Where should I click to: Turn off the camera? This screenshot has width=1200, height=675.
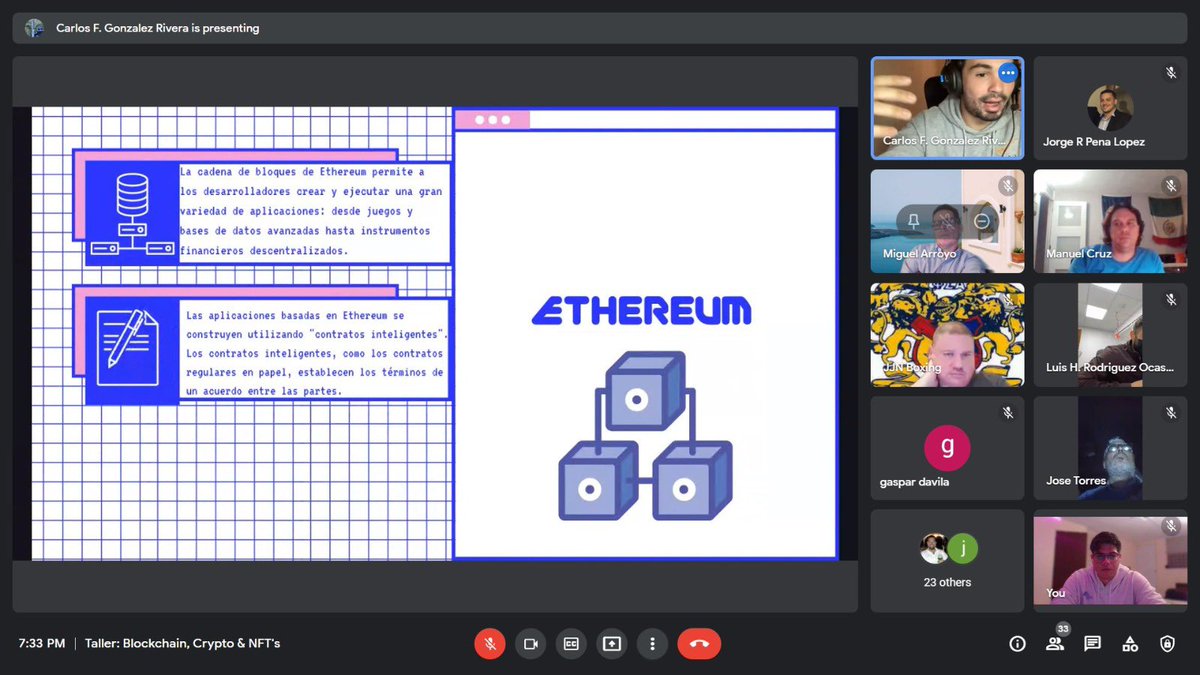click(531, 643)
